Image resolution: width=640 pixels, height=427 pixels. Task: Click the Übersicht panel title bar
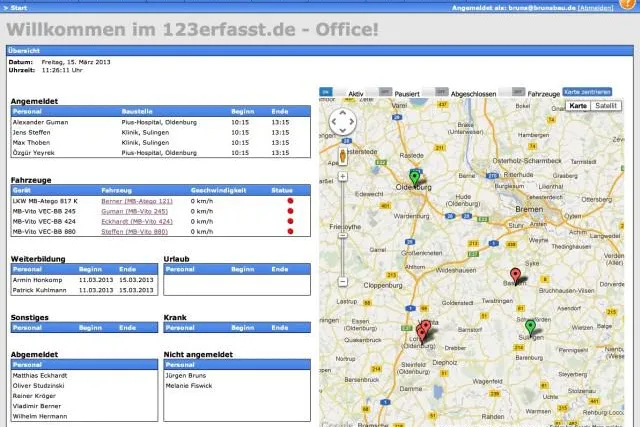click(x=320, y=51)
